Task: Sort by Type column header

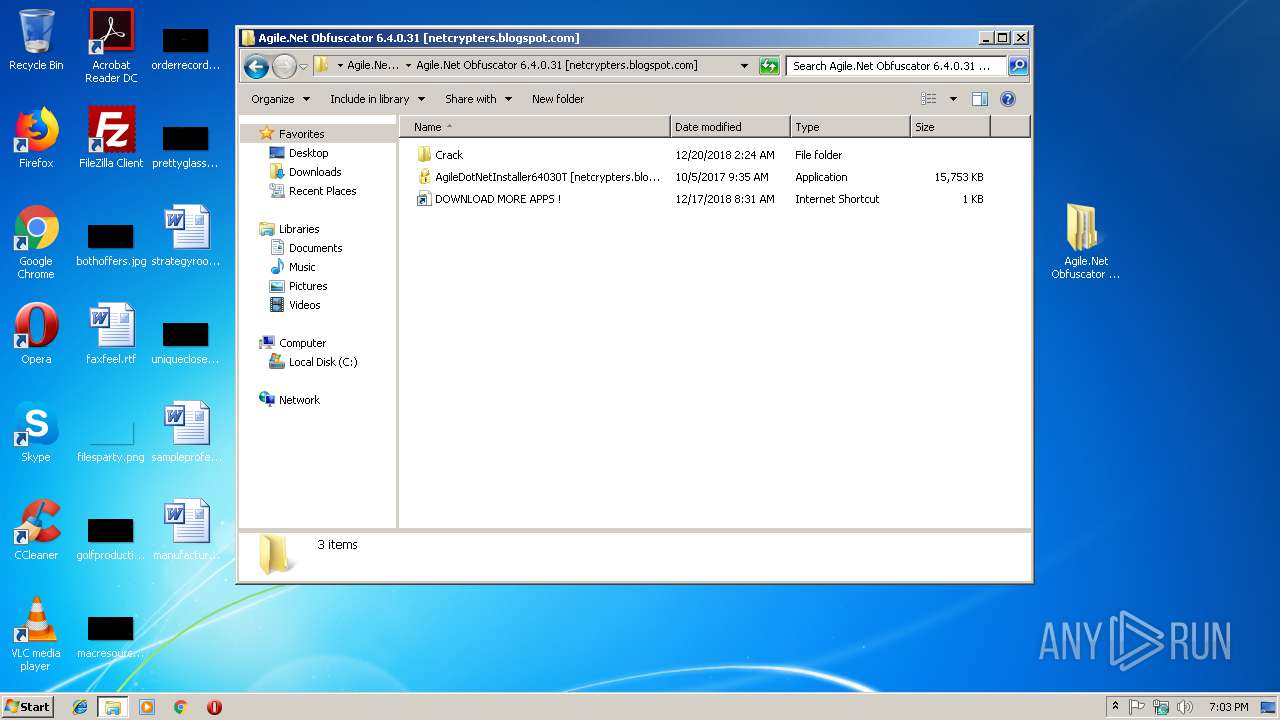Action: pyautogui.click(x=850, y=127)
